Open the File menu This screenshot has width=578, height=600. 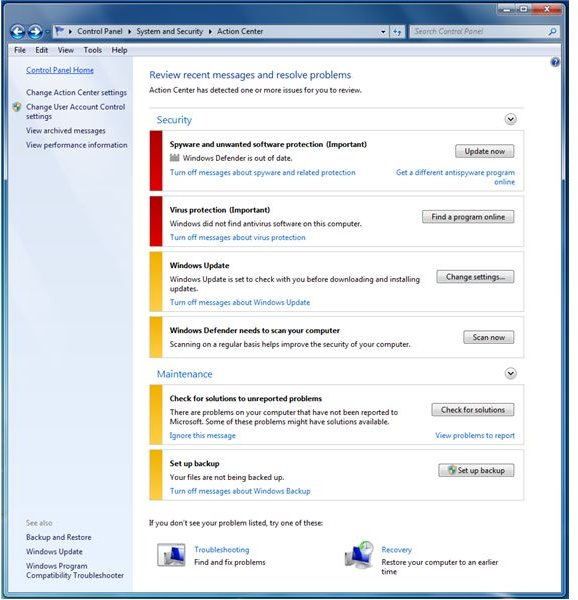point(20,50)
